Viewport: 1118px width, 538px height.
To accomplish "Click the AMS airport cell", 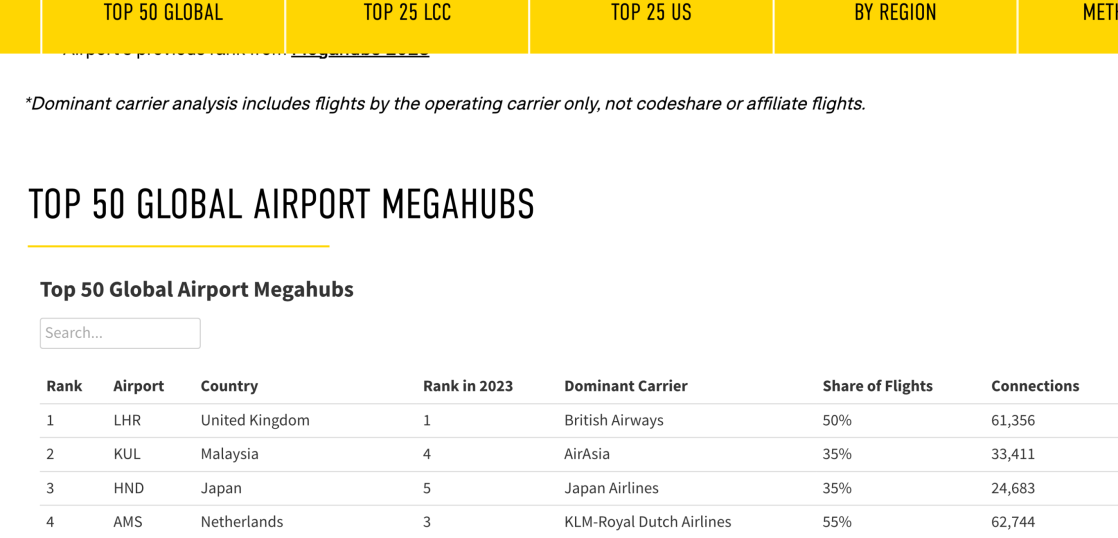I will (x=128, y=522).
